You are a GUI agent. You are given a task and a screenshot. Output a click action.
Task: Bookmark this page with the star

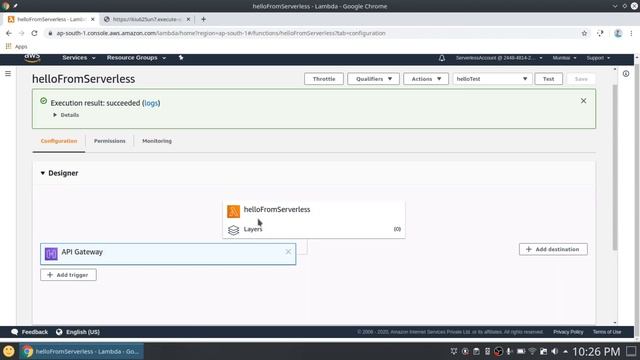tap(584, 33)
